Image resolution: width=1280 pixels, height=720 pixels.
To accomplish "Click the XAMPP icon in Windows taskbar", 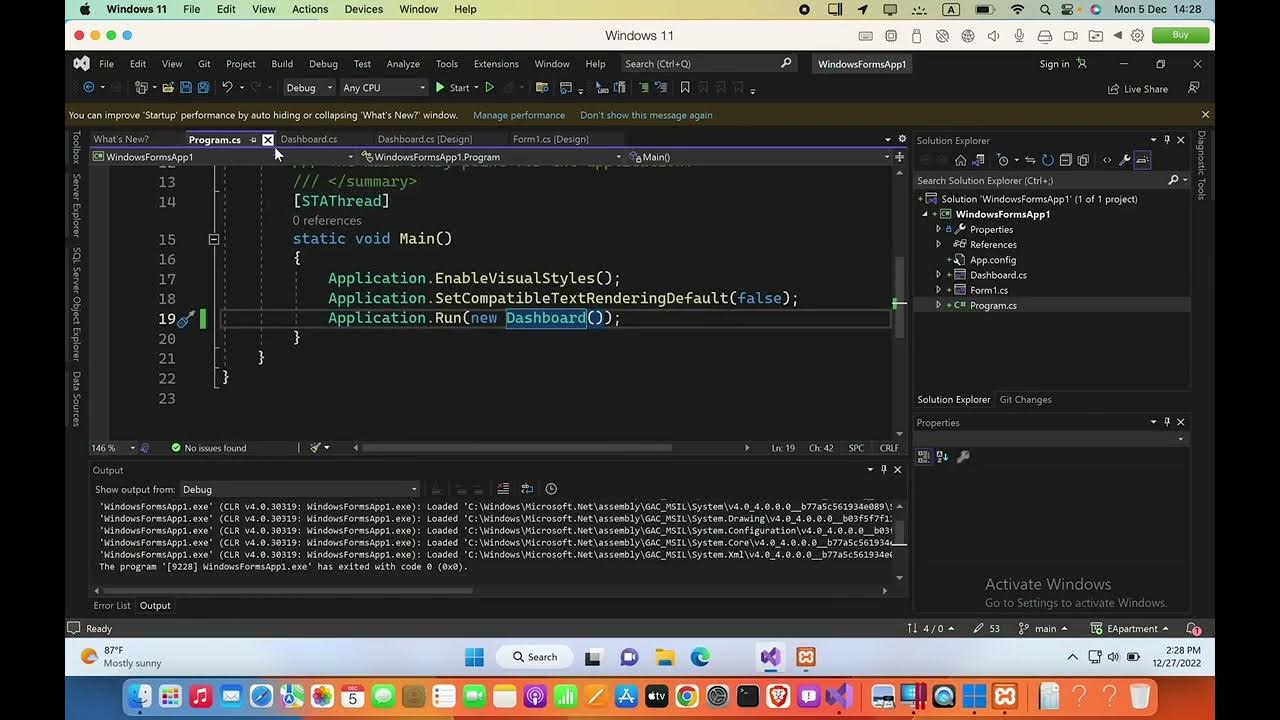I will pos(806,657).
